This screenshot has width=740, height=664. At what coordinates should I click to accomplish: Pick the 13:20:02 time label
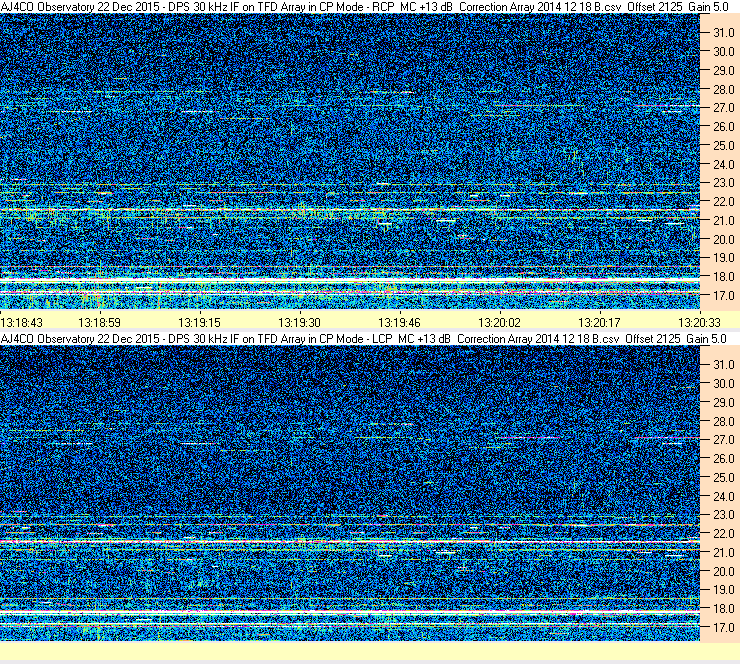click(x=499, y=323)
